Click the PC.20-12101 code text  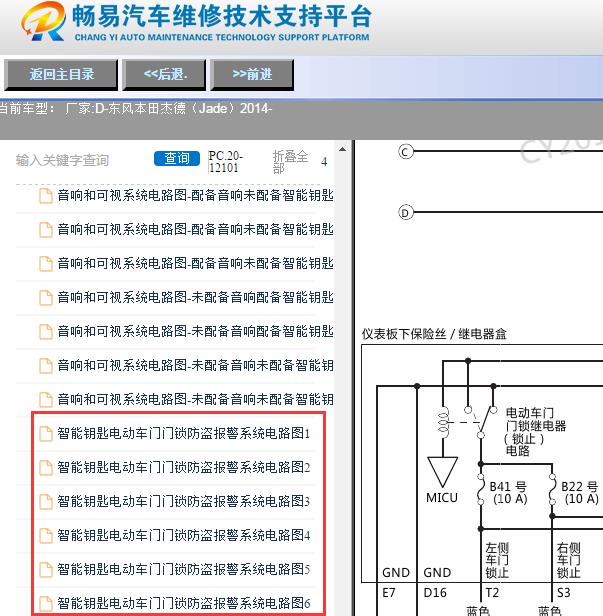225,161
